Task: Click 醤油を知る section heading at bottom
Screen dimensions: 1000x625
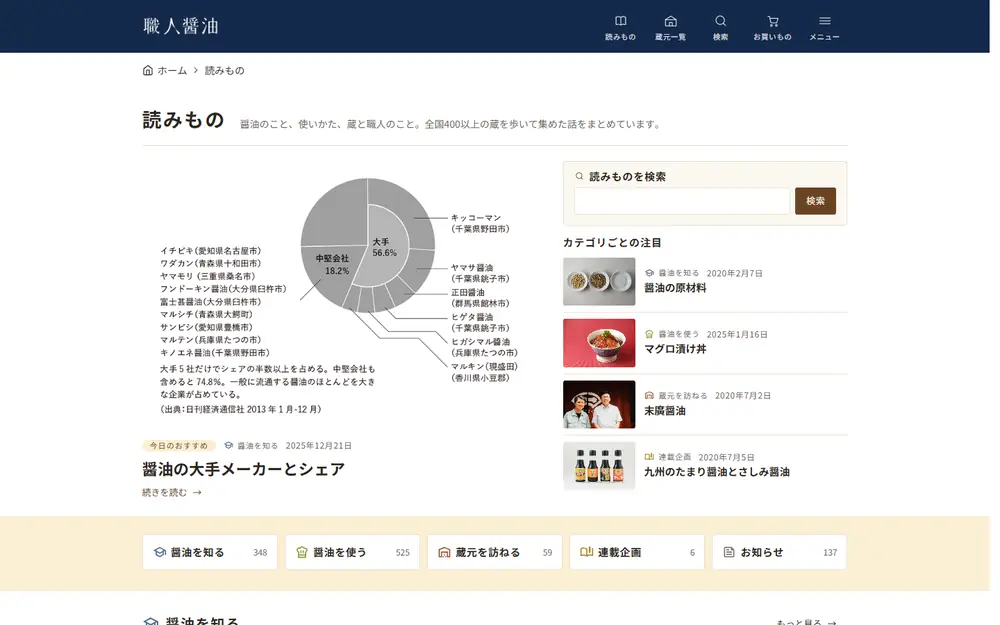Action: (x=202, y=621)
